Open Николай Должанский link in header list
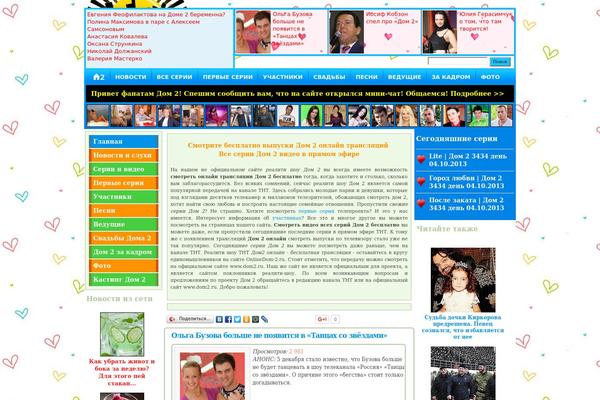 119,51
